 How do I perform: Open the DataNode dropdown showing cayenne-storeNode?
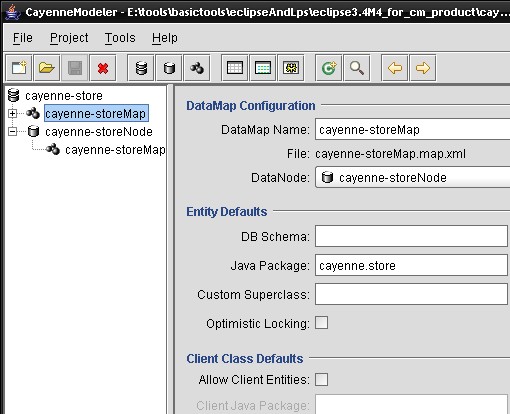[x=413, y=177]
